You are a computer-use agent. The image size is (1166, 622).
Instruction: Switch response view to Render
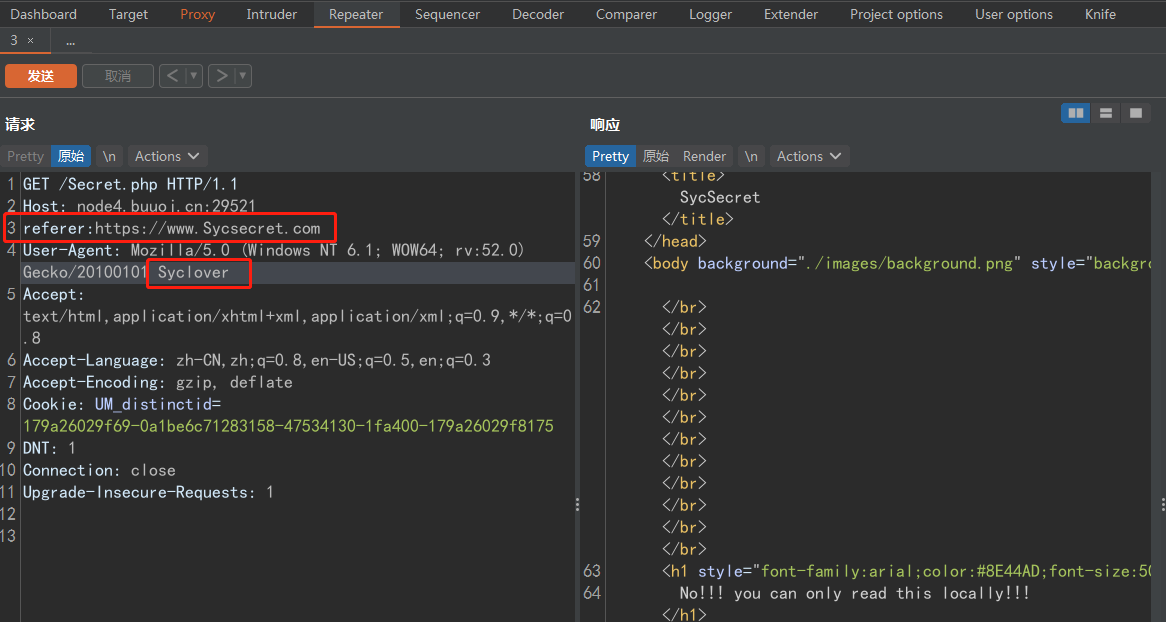coord(703,156)
